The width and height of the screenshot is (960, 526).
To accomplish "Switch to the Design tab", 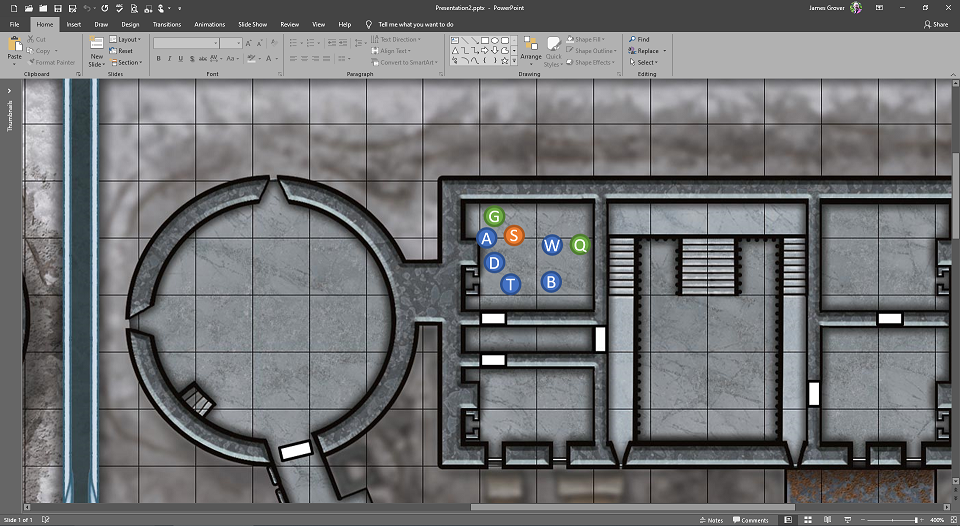I will (x=130, y=23).
